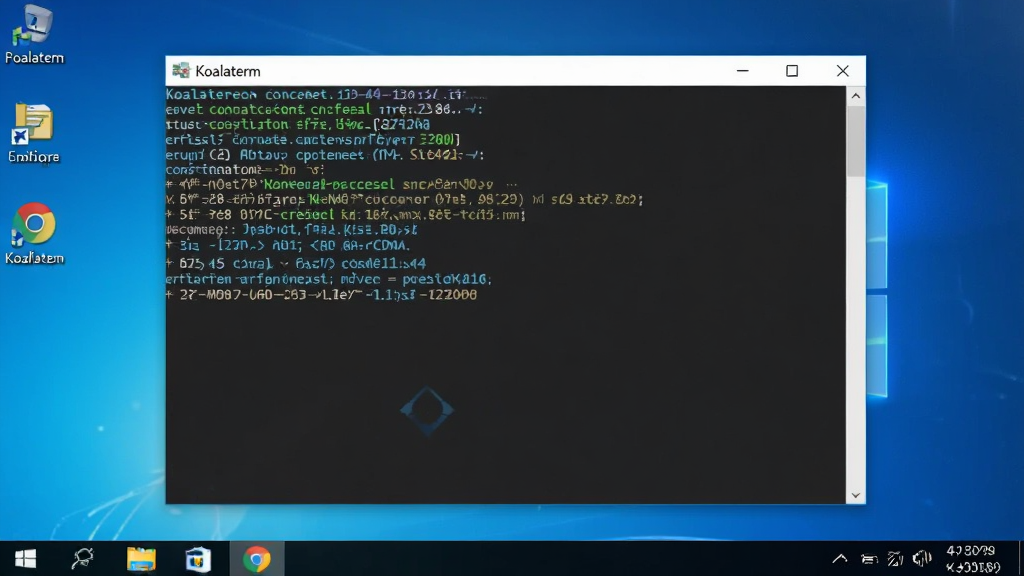This screenshot has height=576, width=1024.
Task: Click the Koalaterm vertical scrollbar thumb
Action: pyautogui.click(x=856, y=141)
